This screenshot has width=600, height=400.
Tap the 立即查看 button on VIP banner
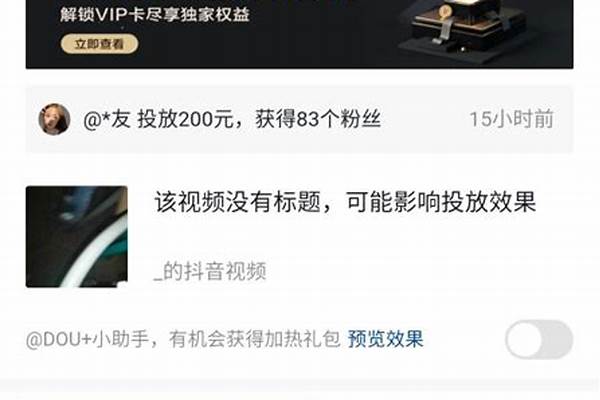tap(99, 44)
